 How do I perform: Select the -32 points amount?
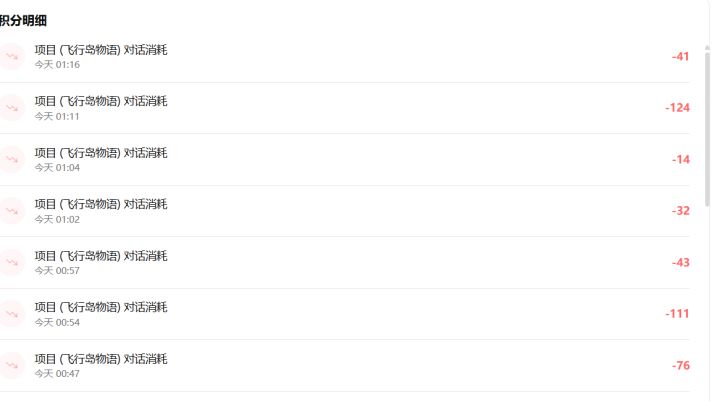[x=681, y=211]
